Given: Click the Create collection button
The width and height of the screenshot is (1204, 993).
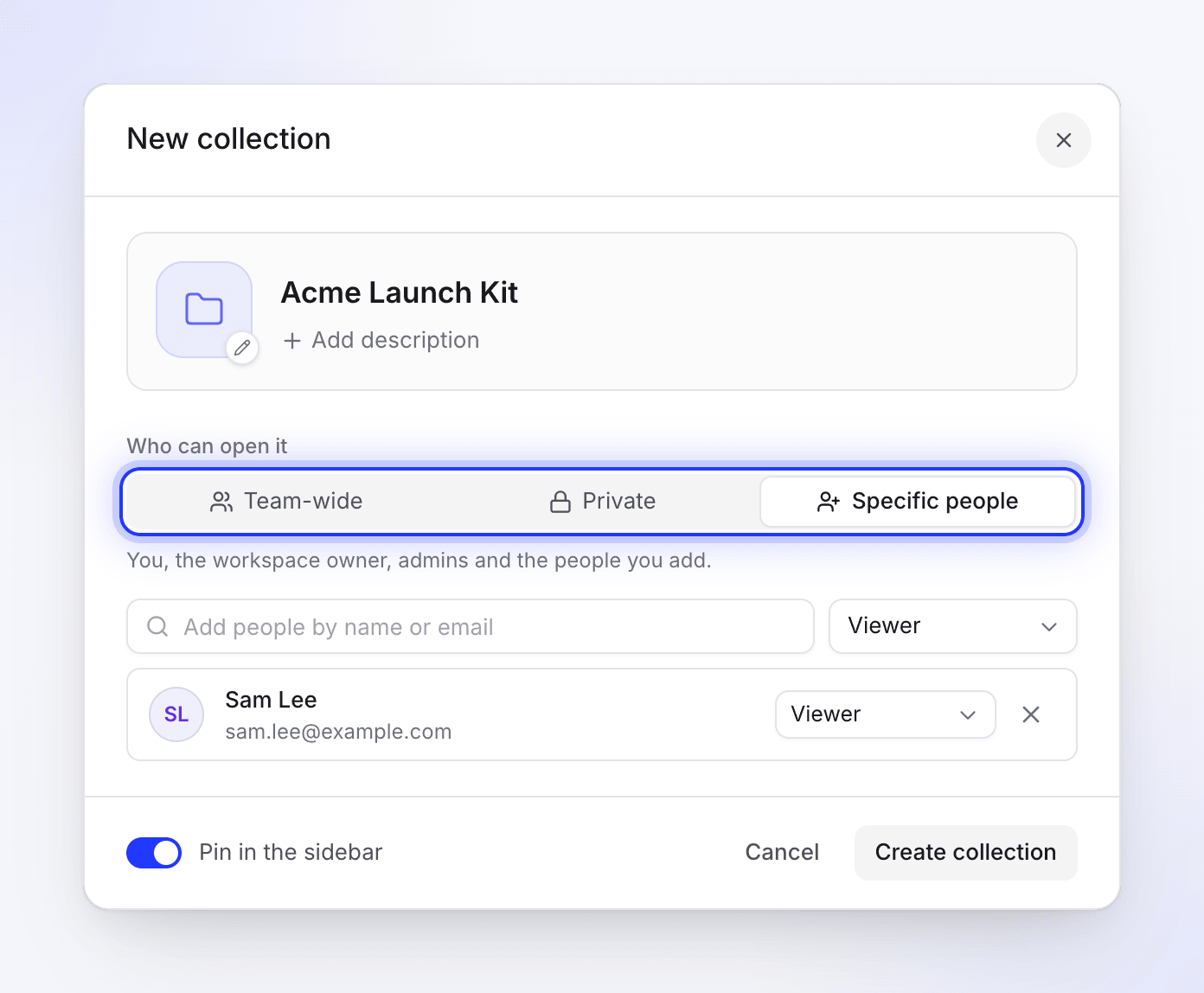Looking at the screenshot, I should pyautogui.click(x=965, y=852).
